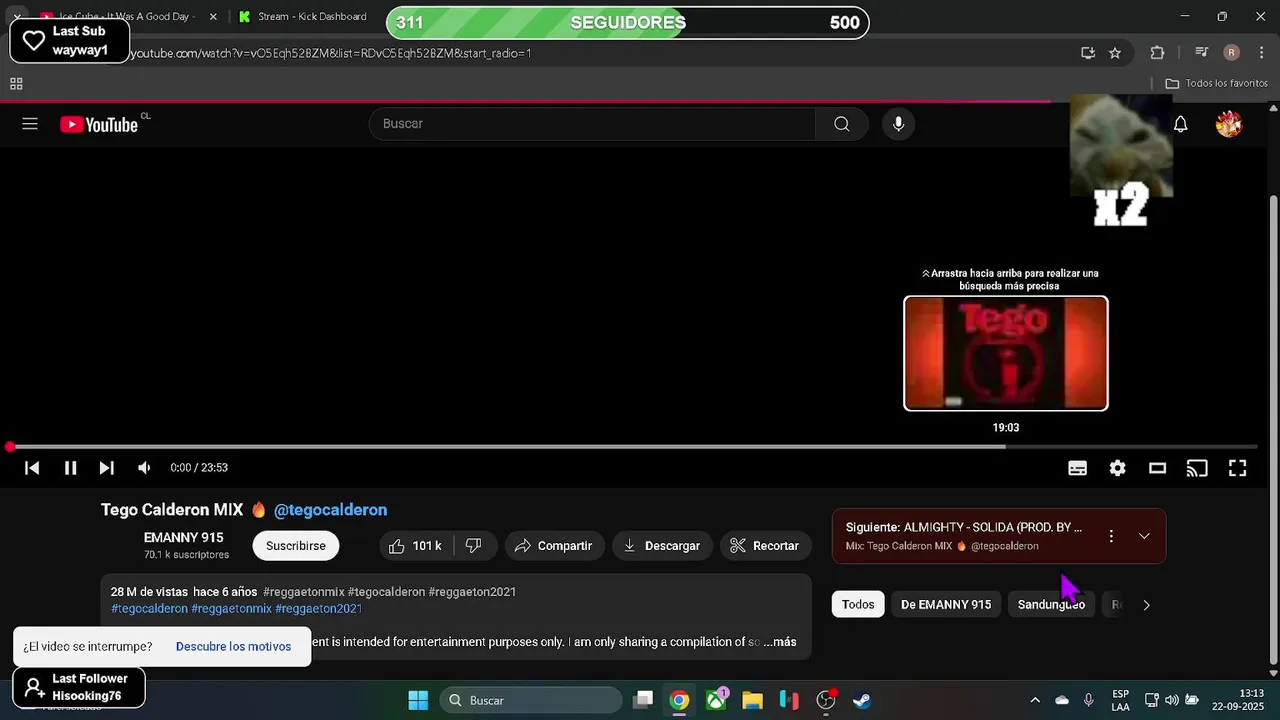Dislike the video
Image resolution: width=1280 pixels, height=720 pixels.
point(475,546)
